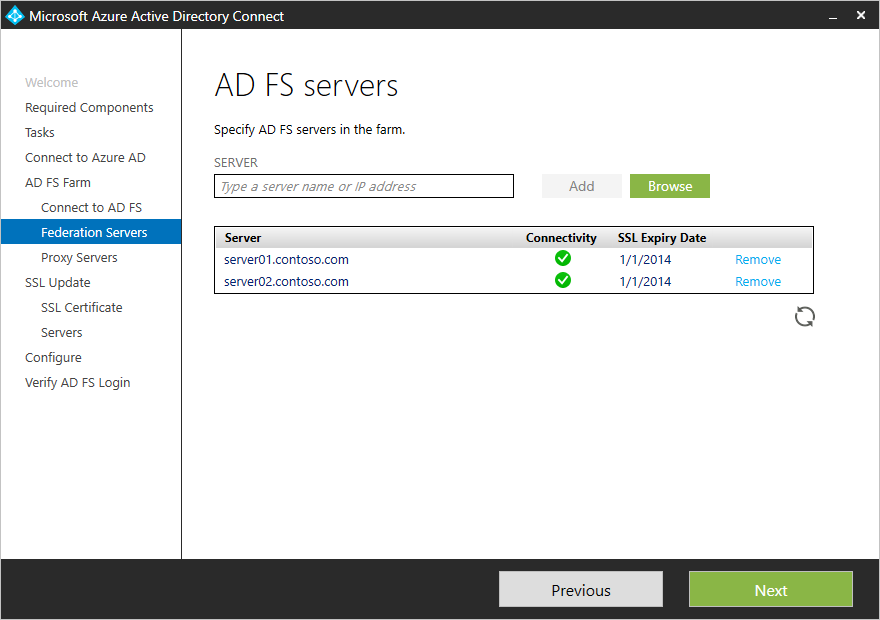
Task: Click the Azure AD Connect logo in title bar
Action: click(14, 15)
